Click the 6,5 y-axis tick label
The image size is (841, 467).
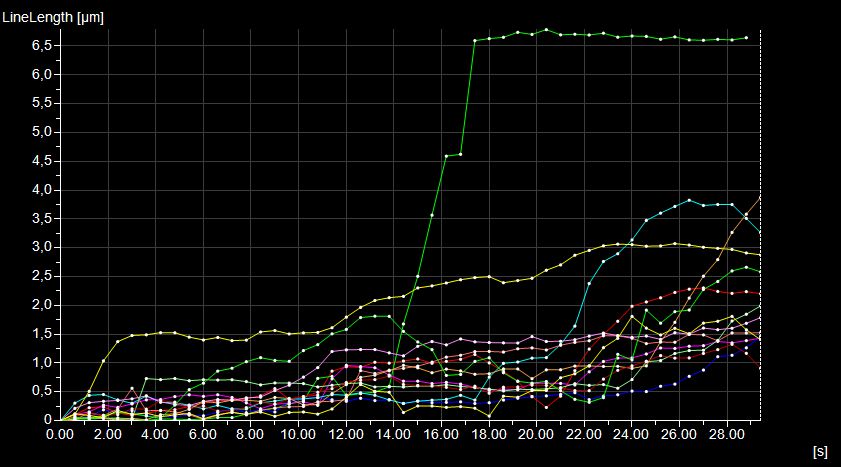click(x=41, y=46)
